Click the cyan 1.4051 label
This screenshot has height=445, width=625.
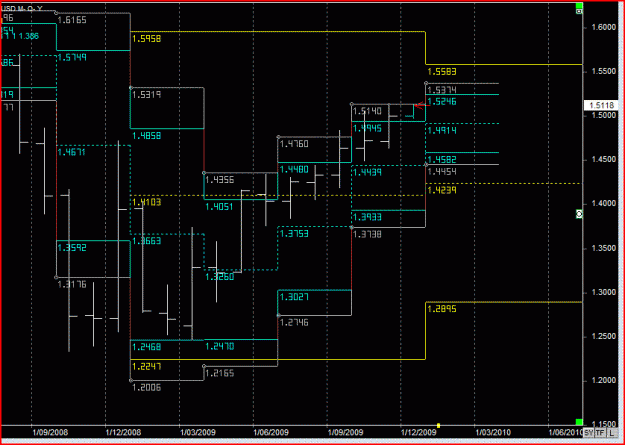[x=220, y=207]
